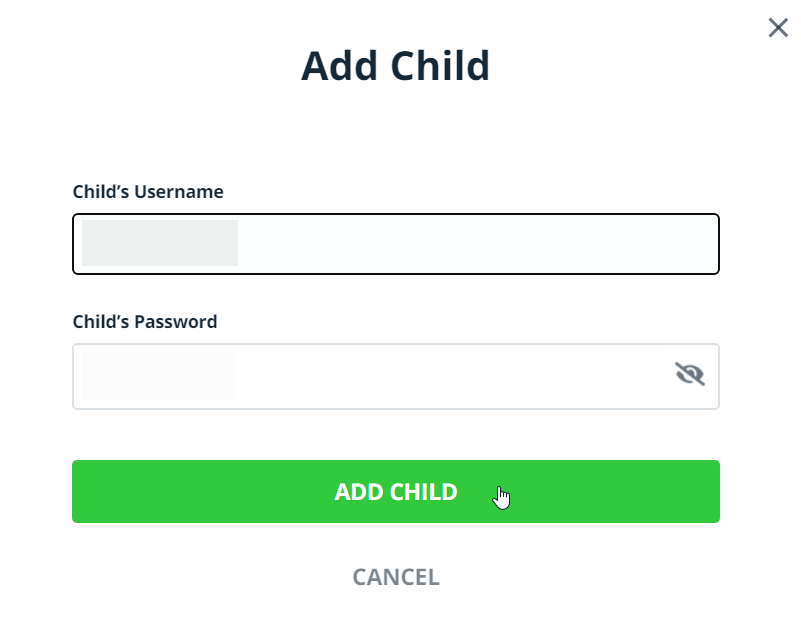Select the CANCEL option below the button

click(x=395, y=577)
